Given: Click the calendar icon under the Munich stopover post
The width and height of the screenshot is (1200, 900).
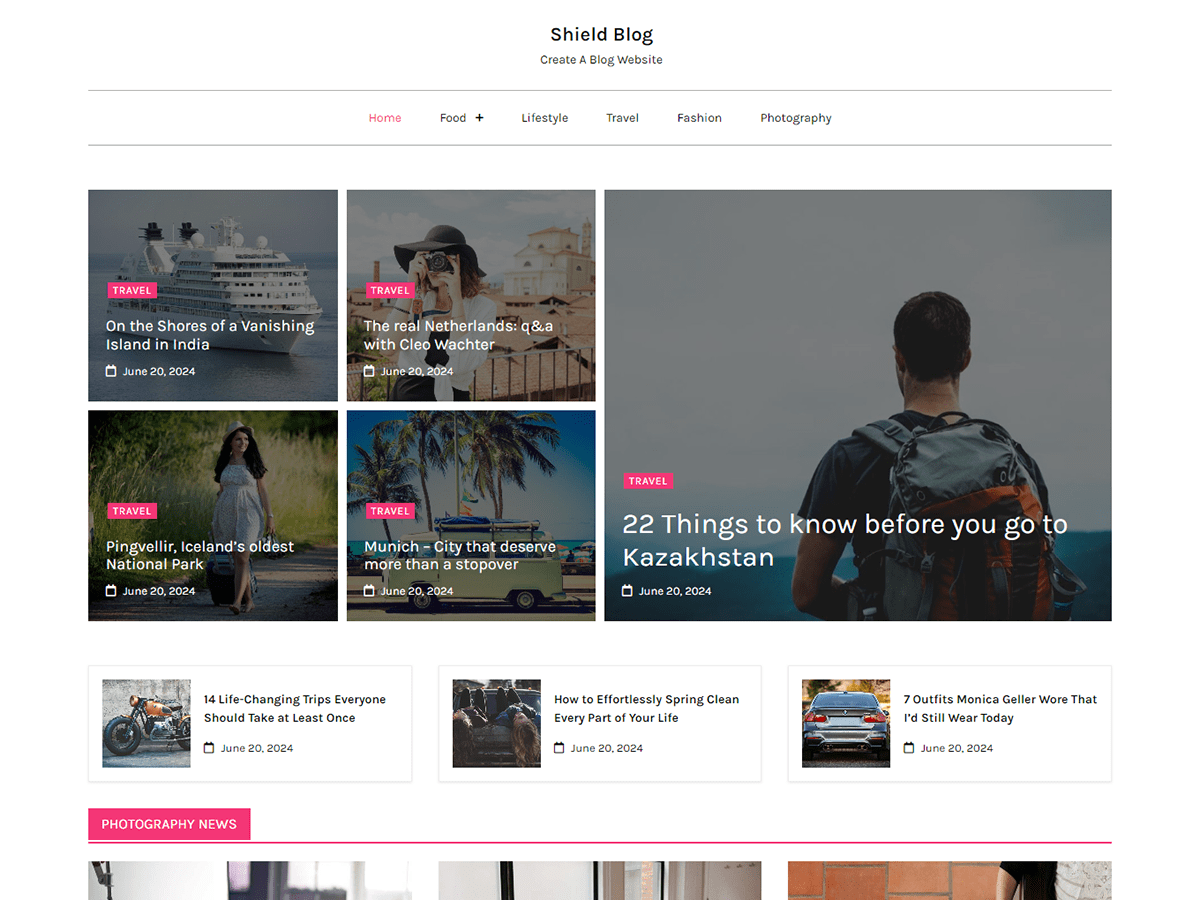Looking at the screenshot, I should tap(371, 591).
